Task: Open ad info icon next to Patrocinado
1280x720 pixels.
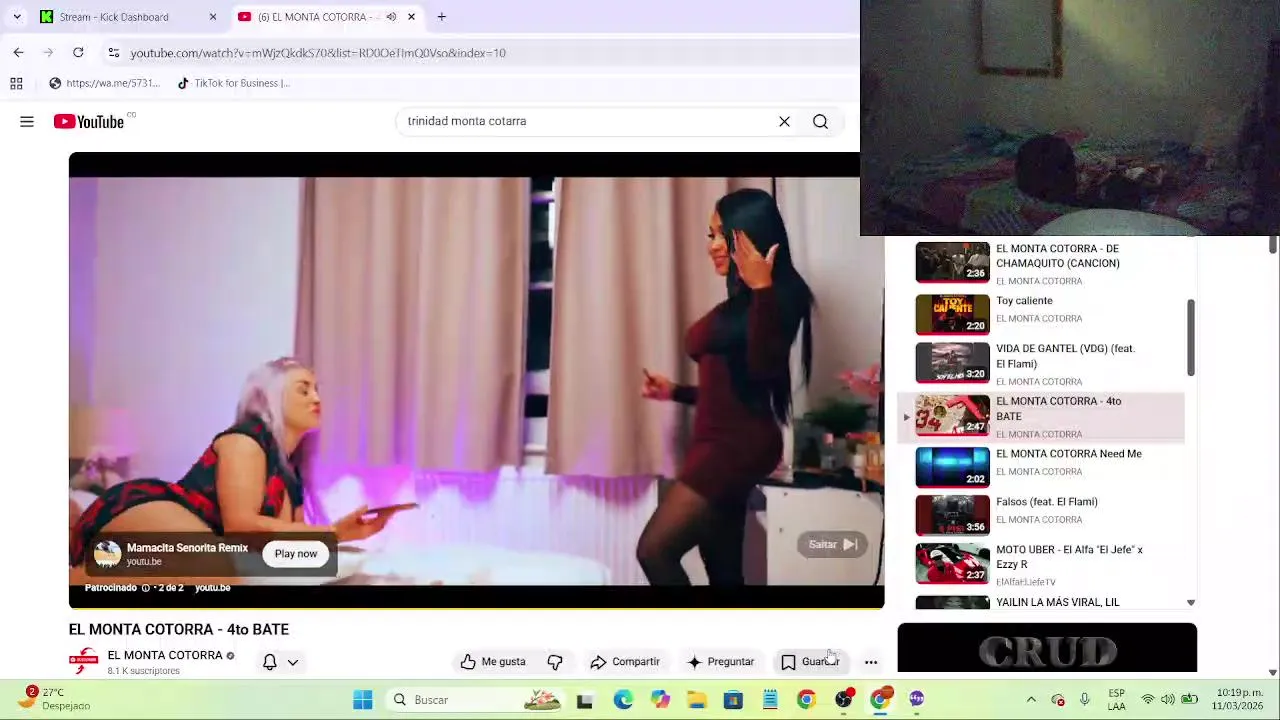Action: tap(145, 588)
